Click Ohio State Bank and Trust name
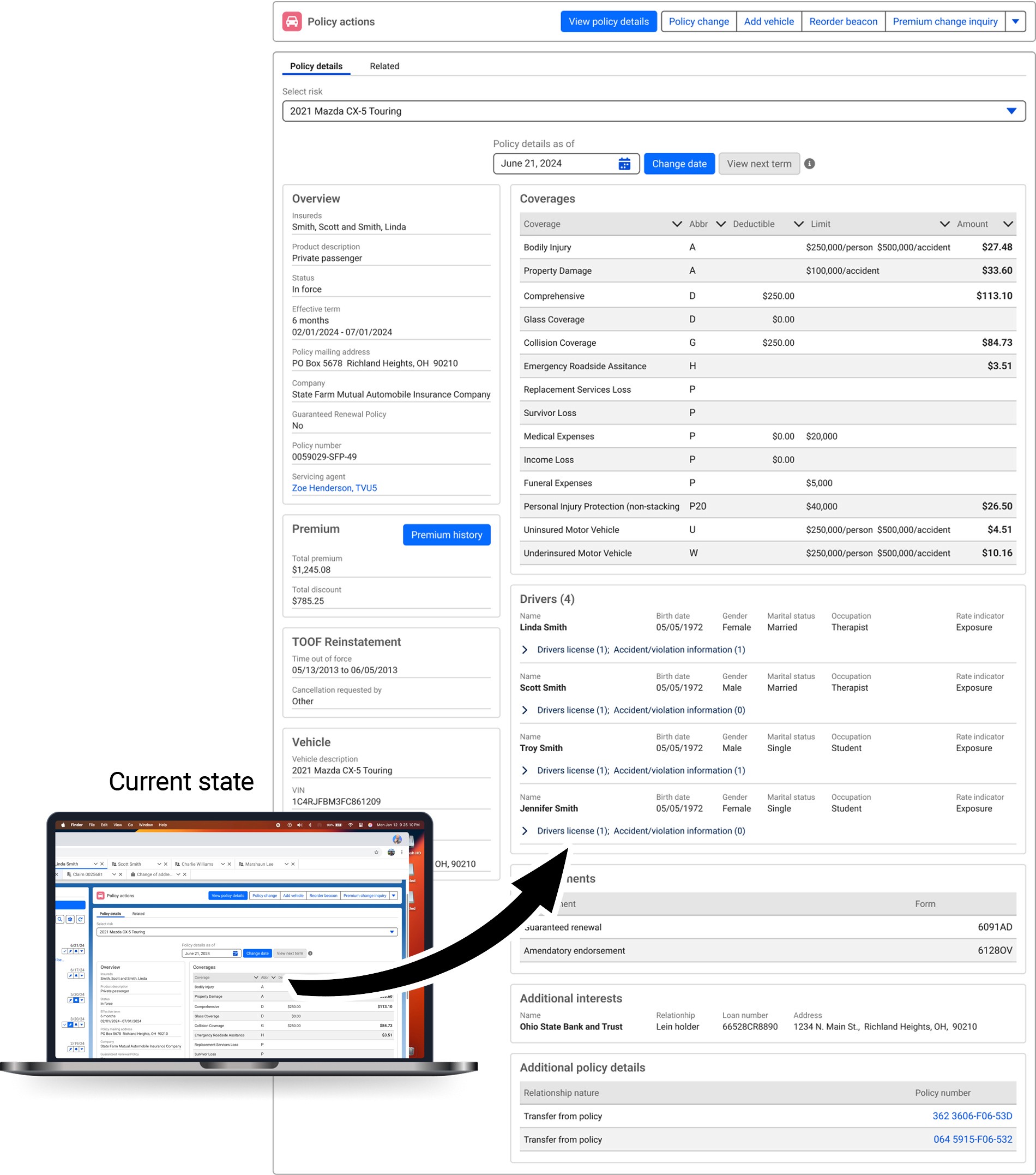Viewport: 1036px width, 1175px height. point(570,1027)
